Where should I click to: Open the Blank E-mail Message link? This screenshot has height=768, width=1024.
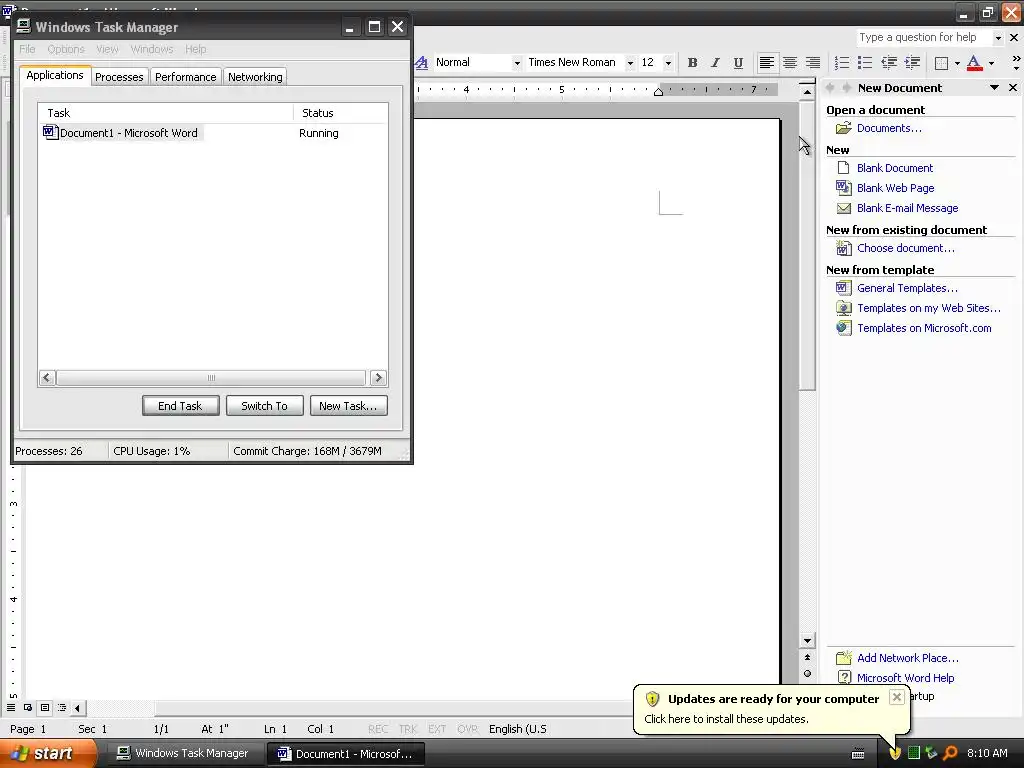[907, 208]
